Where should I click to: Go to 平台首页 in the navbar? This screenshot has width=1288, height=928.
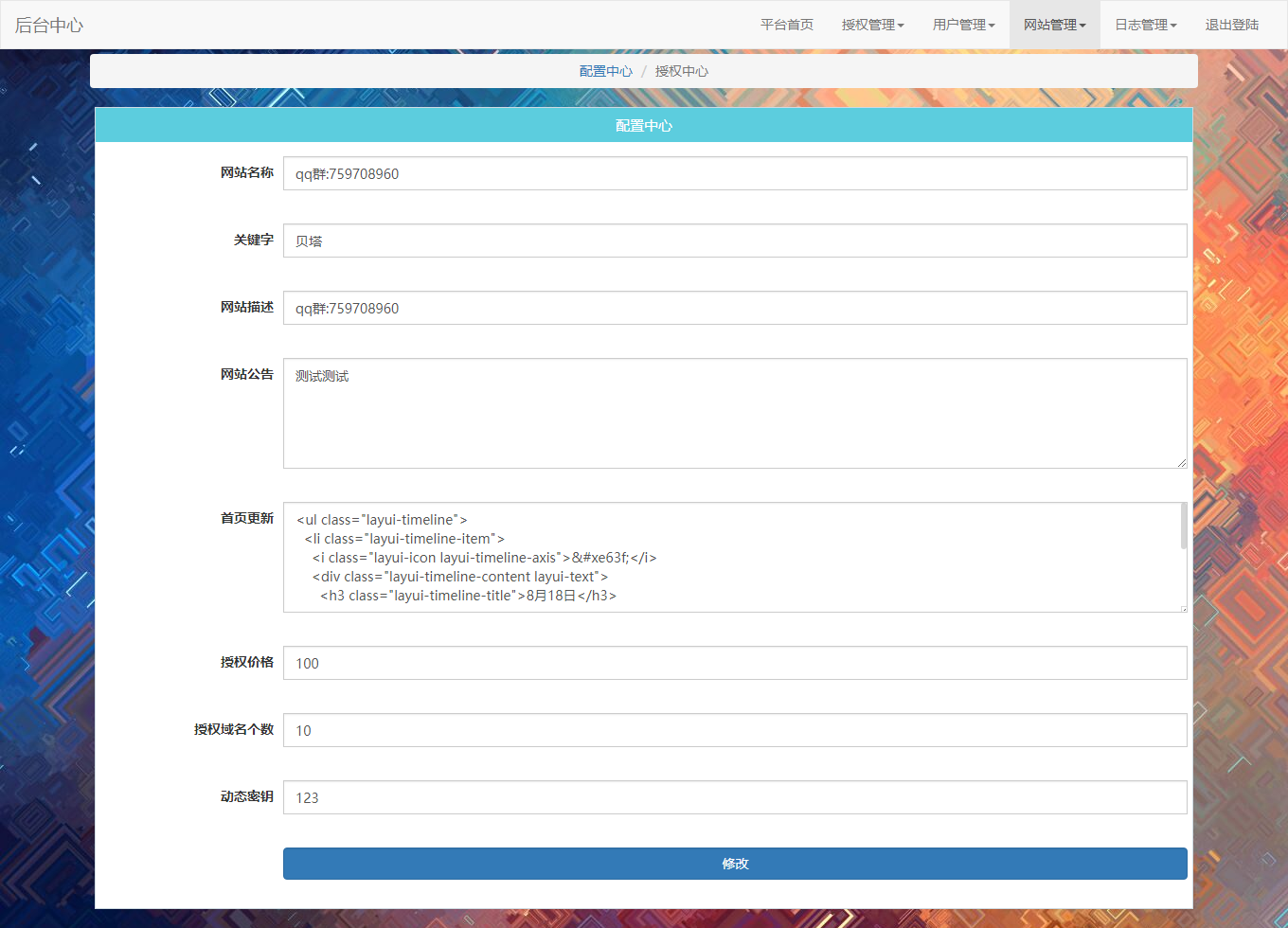tap(786, 25)
